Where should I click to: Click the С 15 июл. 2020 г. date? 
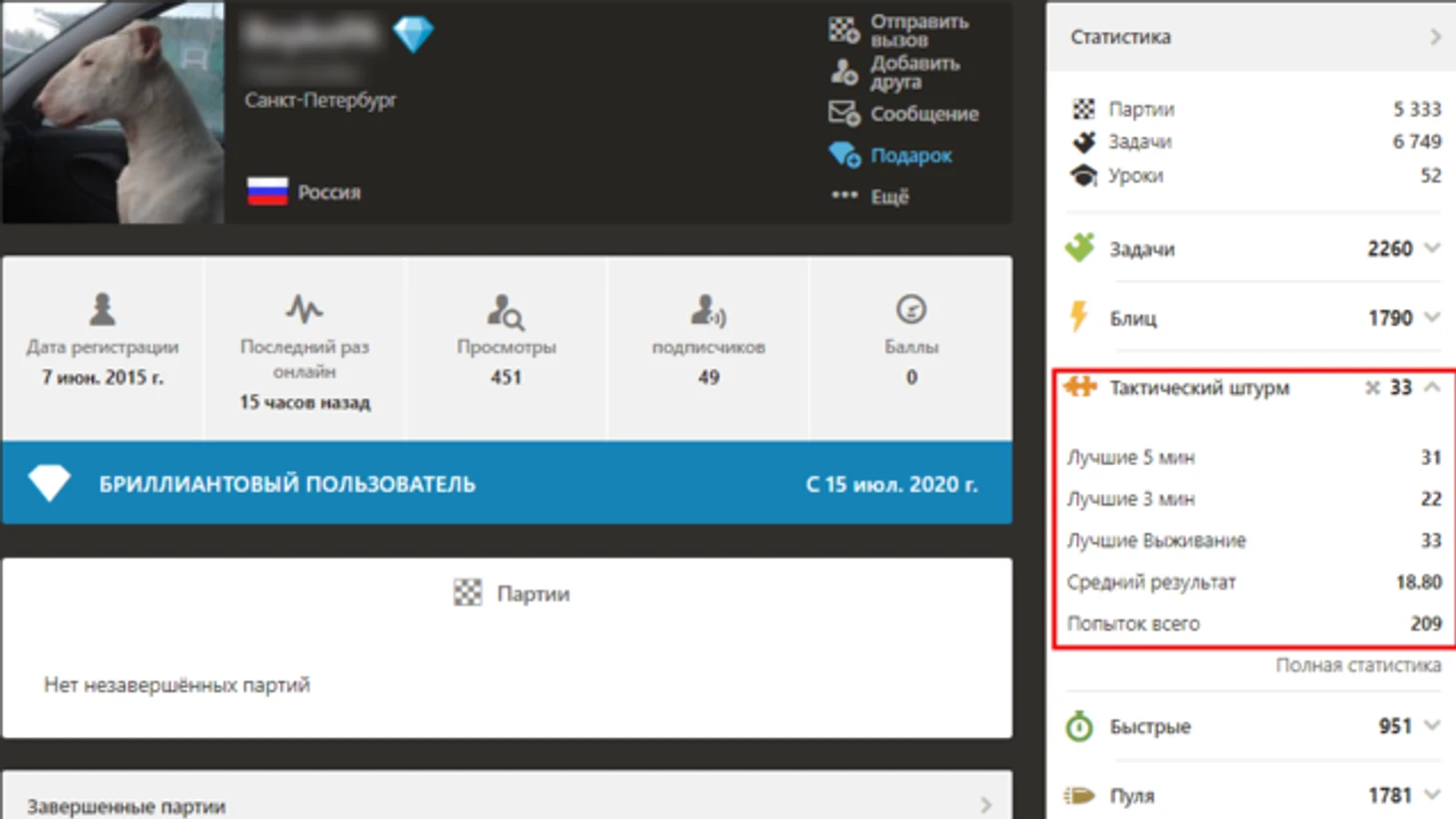(892, 484)
